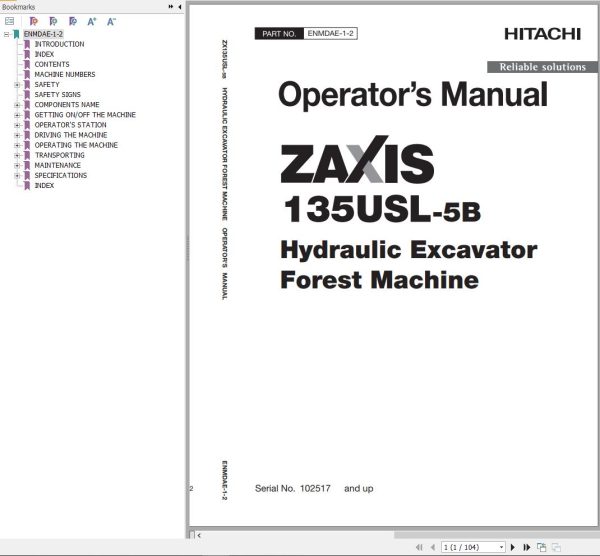Open the DRIVING THE MACHINE bookmark
The width and height of the screenshot is (600, 556).
point(71,135)
